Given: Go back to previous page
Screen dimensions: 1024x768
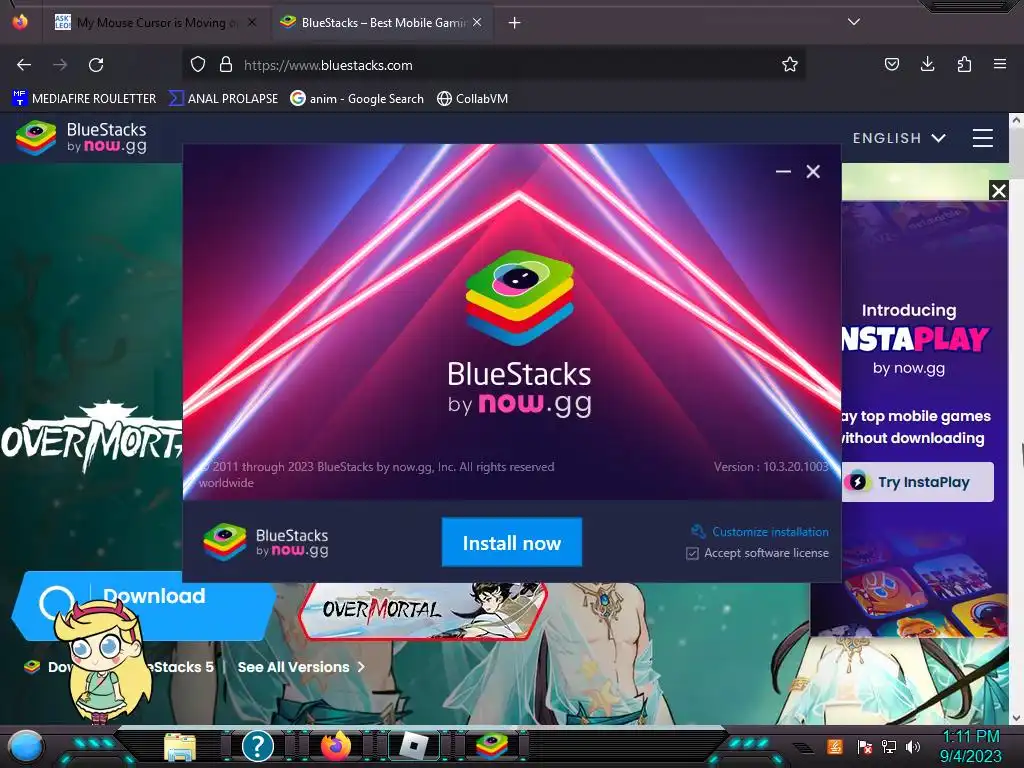Looking at the screenshot, I should 24,65.
